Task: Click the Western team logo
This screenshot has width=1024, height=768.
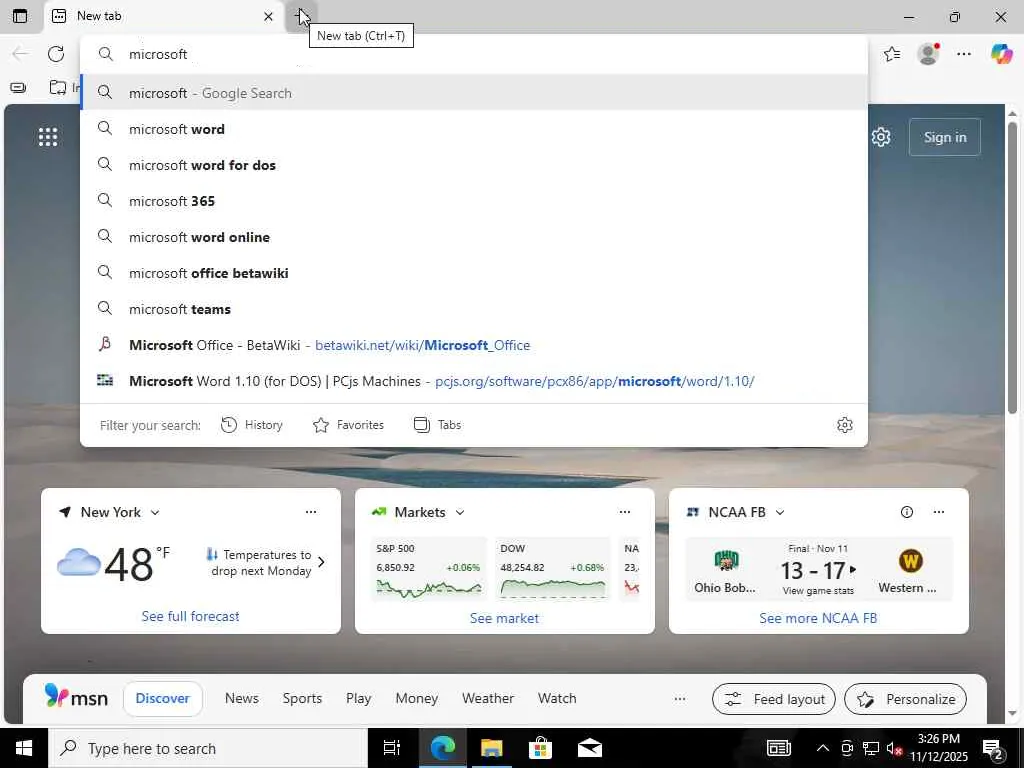Action: pyautogui.click(x=910, y=561)
